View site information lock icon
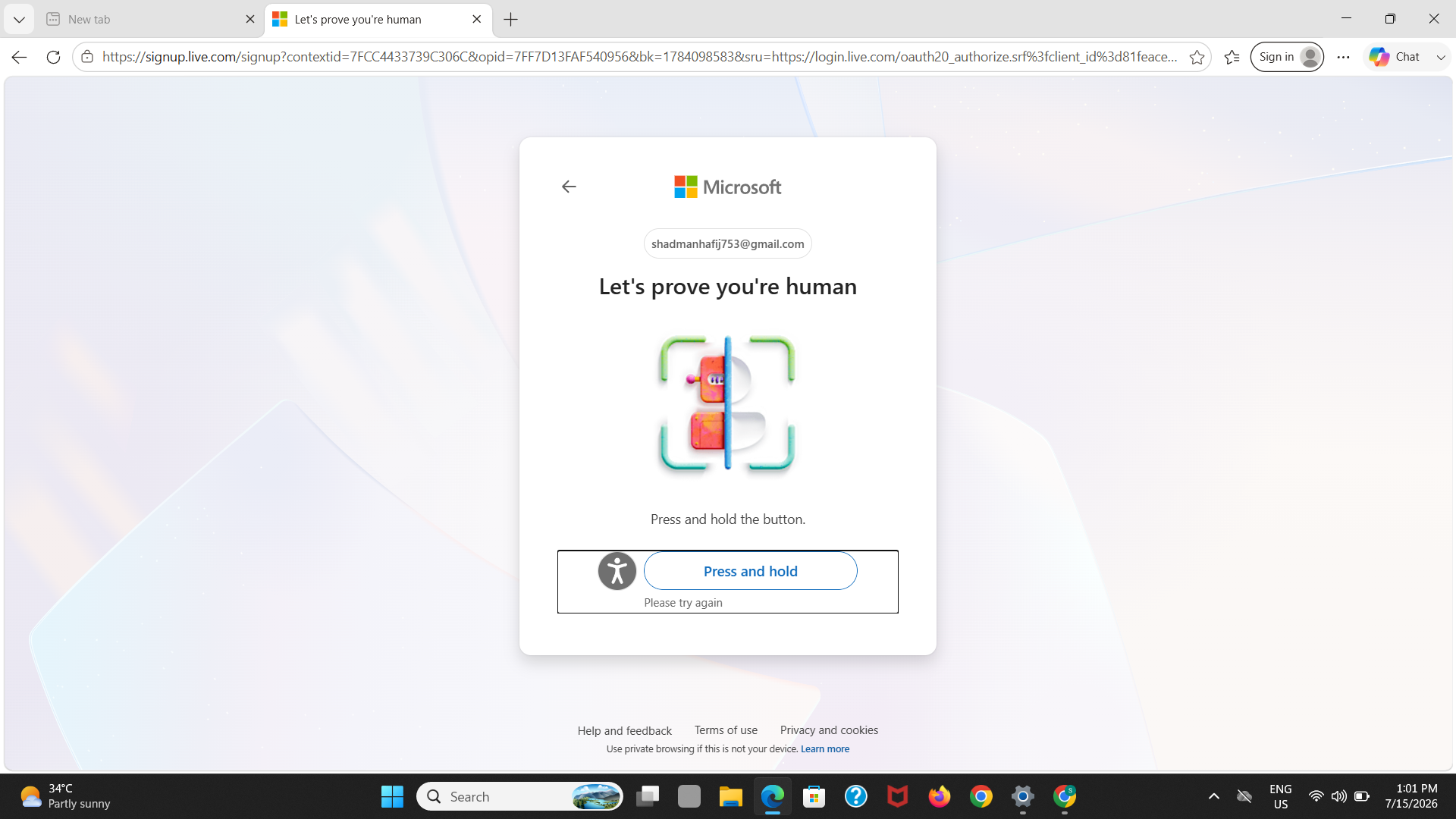This screenshot has height=819, width=1456. click(87, 57)
